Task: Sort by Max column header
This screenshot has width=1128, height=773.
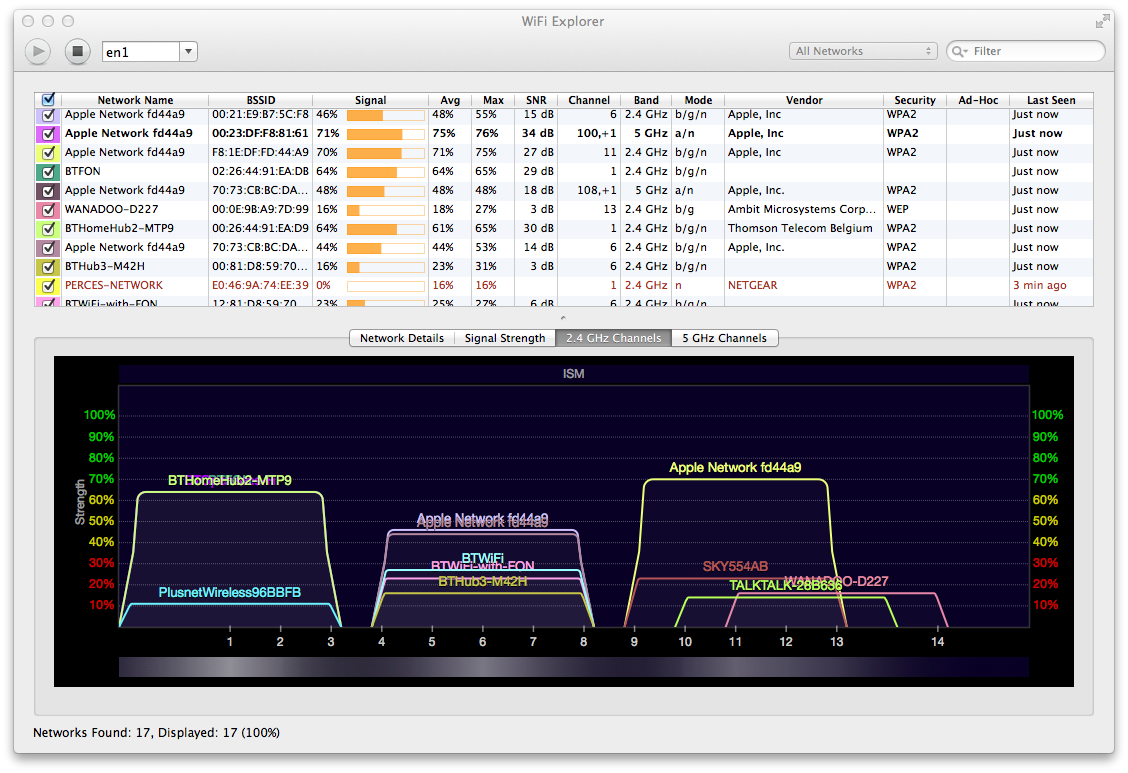Action: point(494,100)
